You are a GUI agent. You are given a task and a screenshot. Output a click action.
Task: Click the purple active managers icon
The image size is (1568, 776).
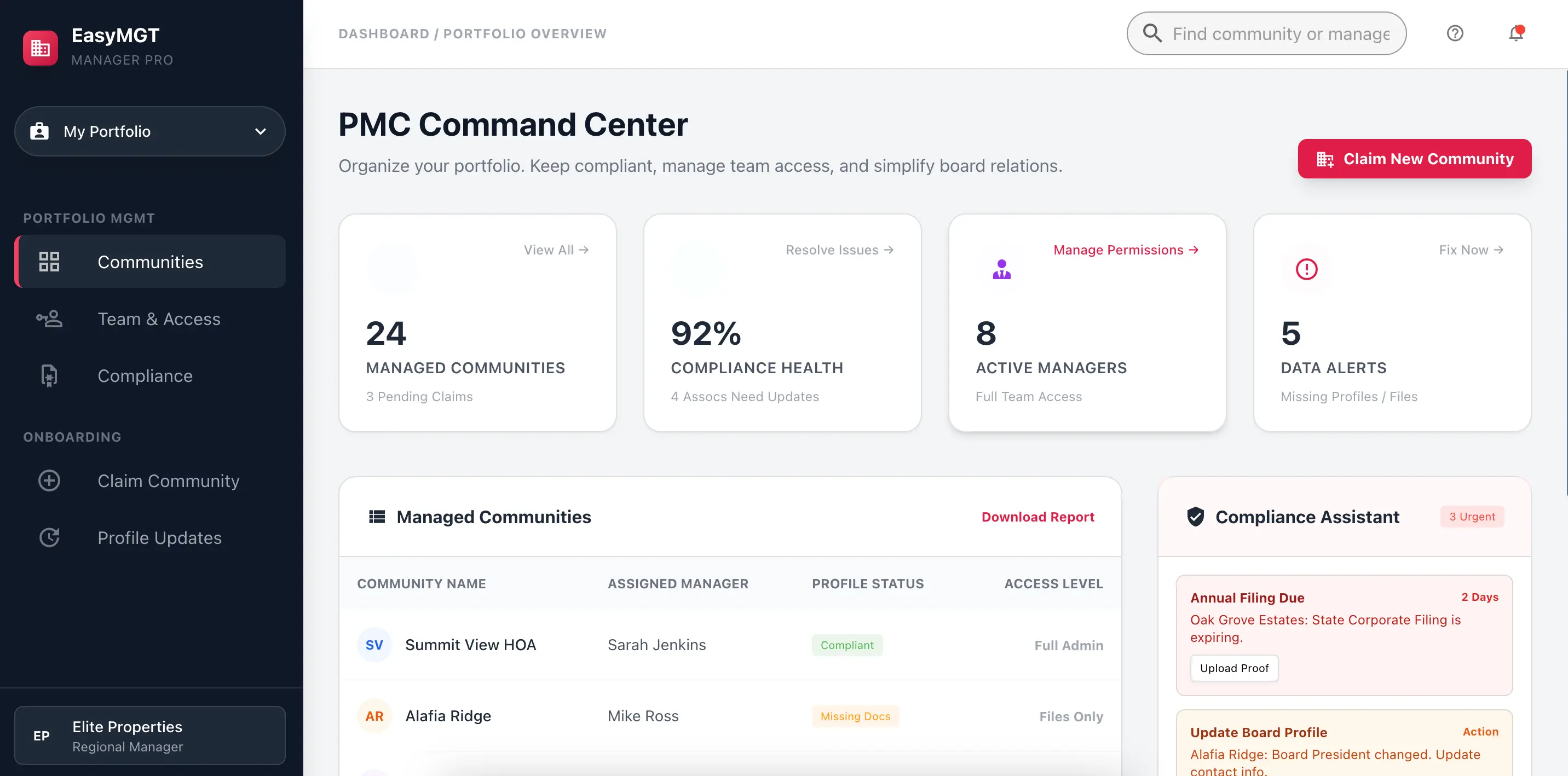pos(1001,269)
